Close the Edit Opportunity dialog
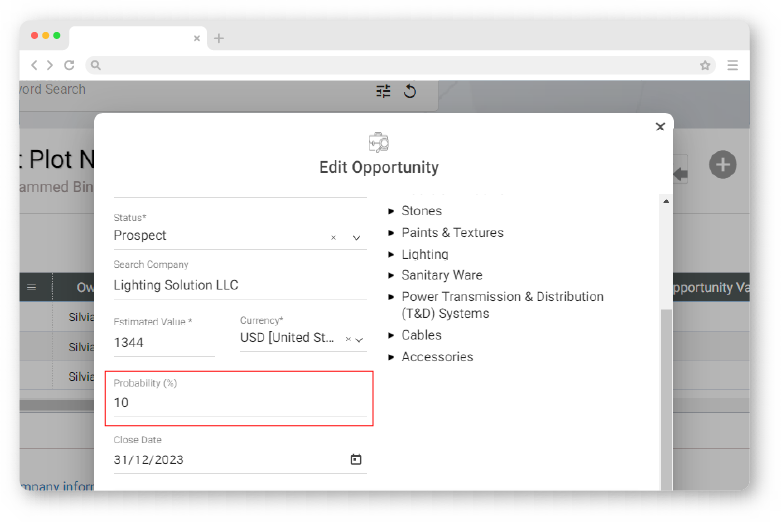 (x=660, y=127)
